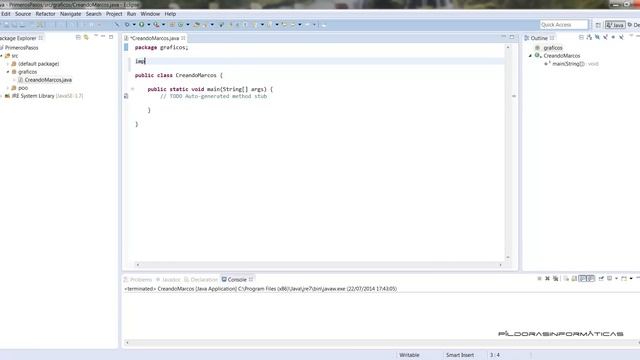Open the Navigate menu
Viewport: 640px width, 360px height.
click(x=70, y=13)
